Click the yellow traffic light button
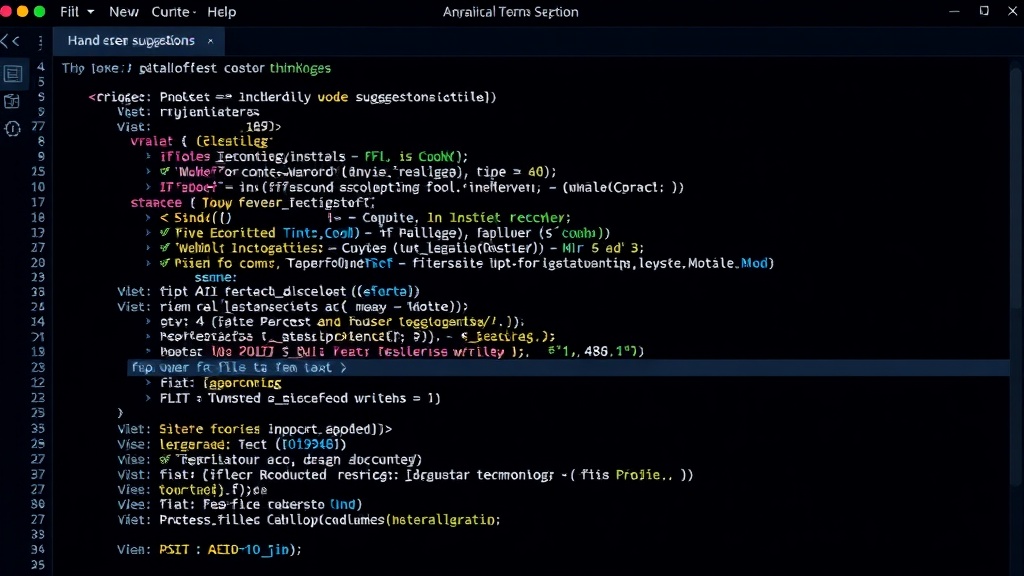 point(22,11)
